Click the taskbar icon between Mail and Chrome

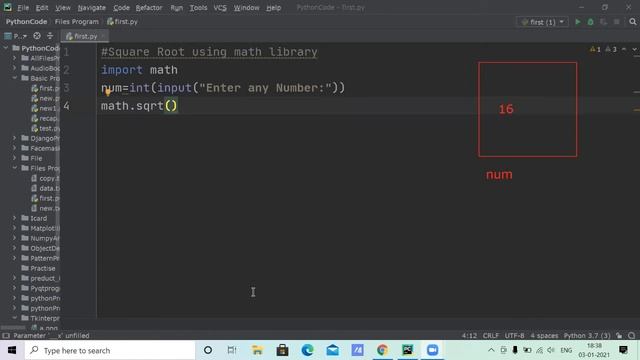(358, 350)
